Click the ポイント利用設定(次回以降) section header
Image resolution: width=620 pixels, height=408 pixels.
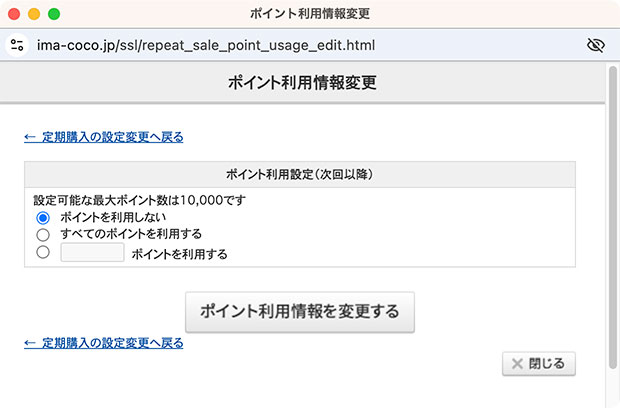coord(300,174)
